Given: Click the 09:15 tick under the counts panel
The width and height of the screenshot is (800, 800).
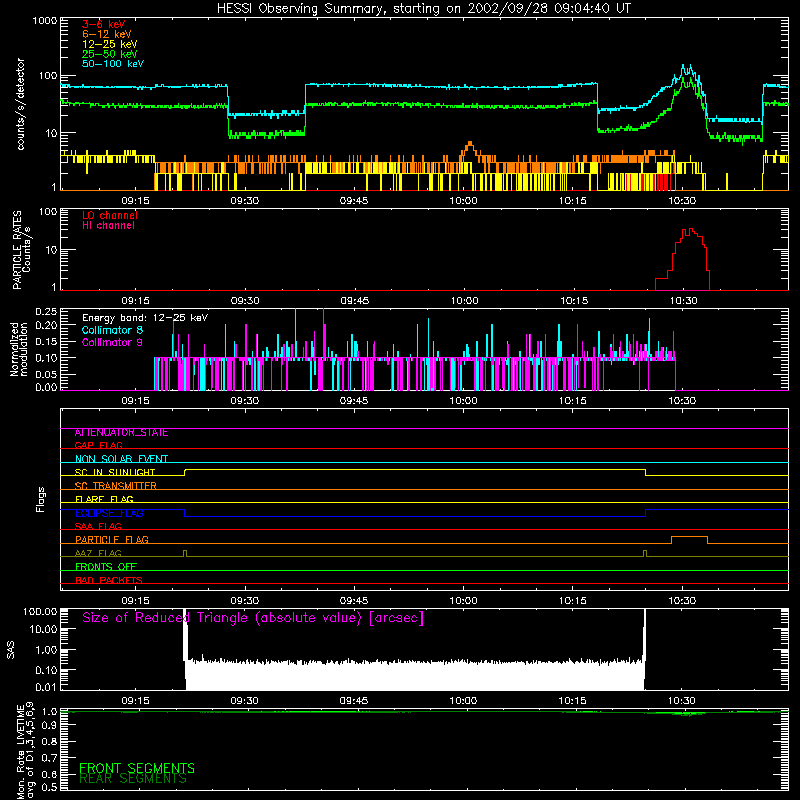Looking at the screenshot, I should 135,201.
